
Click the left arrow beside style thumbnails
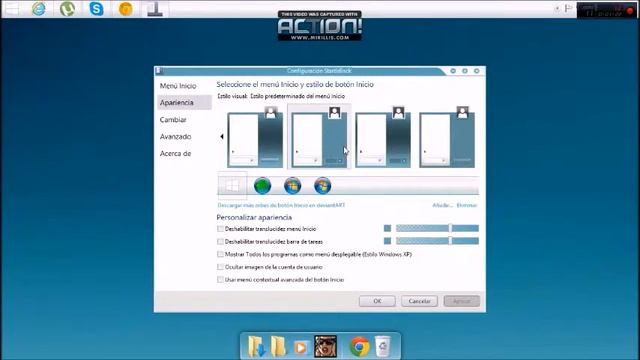click(222, 136)
